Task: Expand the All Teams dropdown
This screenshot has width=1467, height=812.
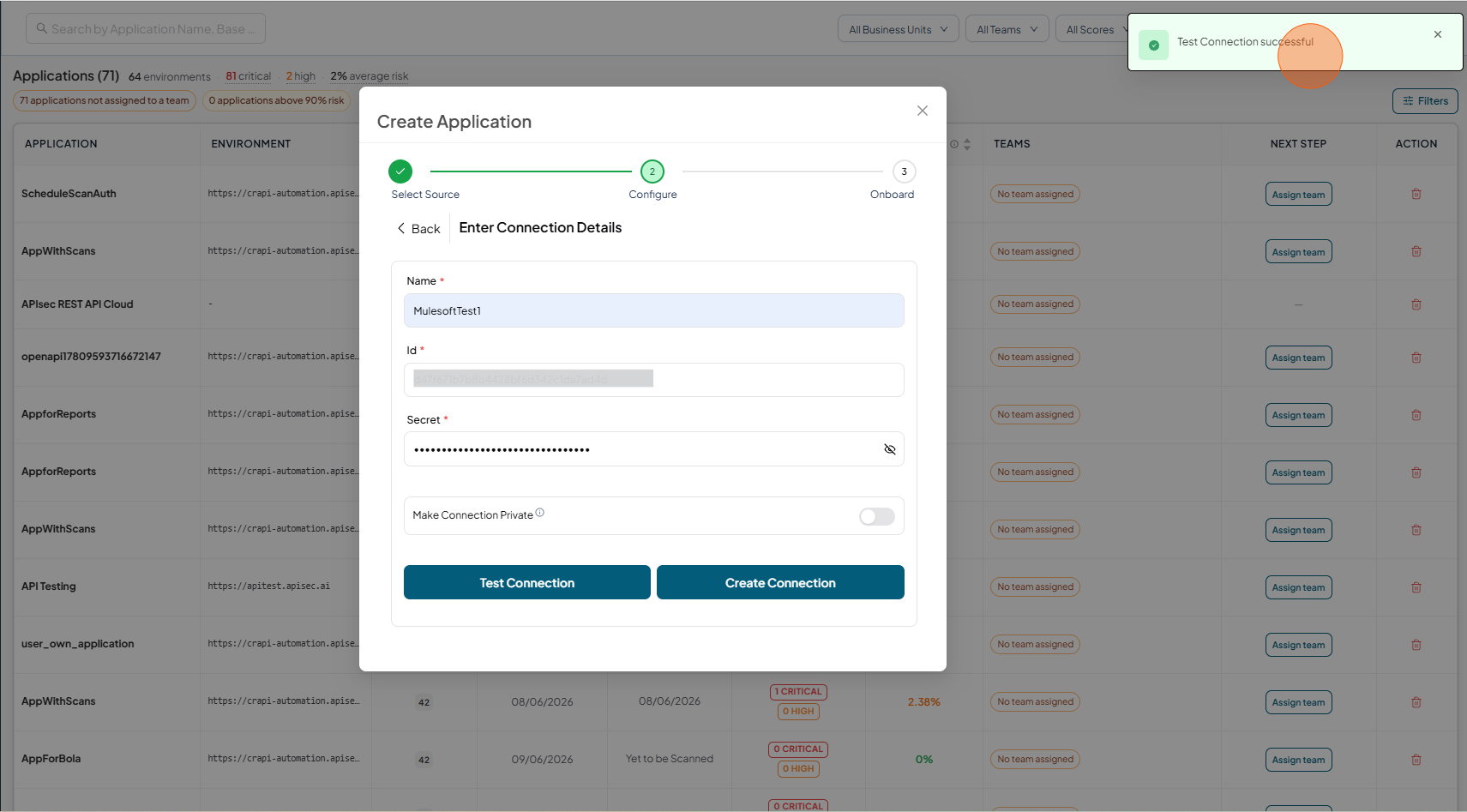Action: tap(1007, 29)
